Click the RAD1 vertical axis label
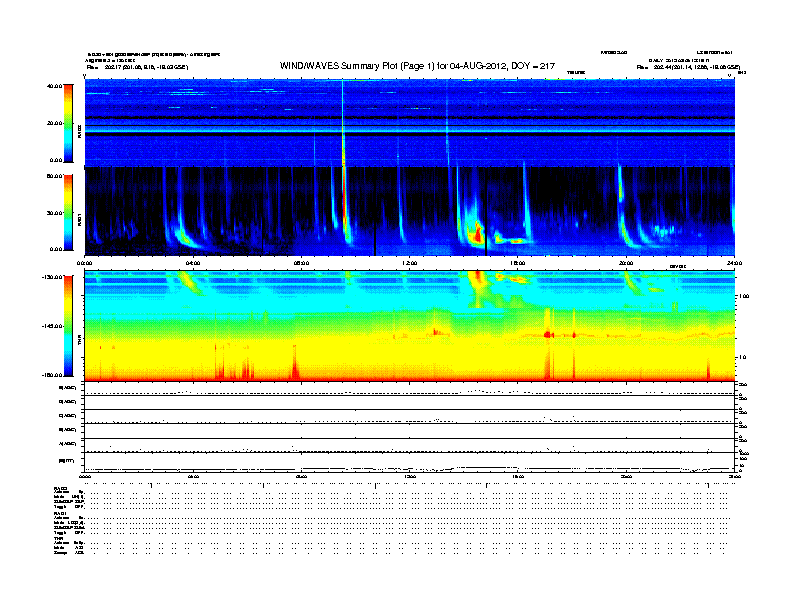The image size is (792, 612). click(80, 219)
